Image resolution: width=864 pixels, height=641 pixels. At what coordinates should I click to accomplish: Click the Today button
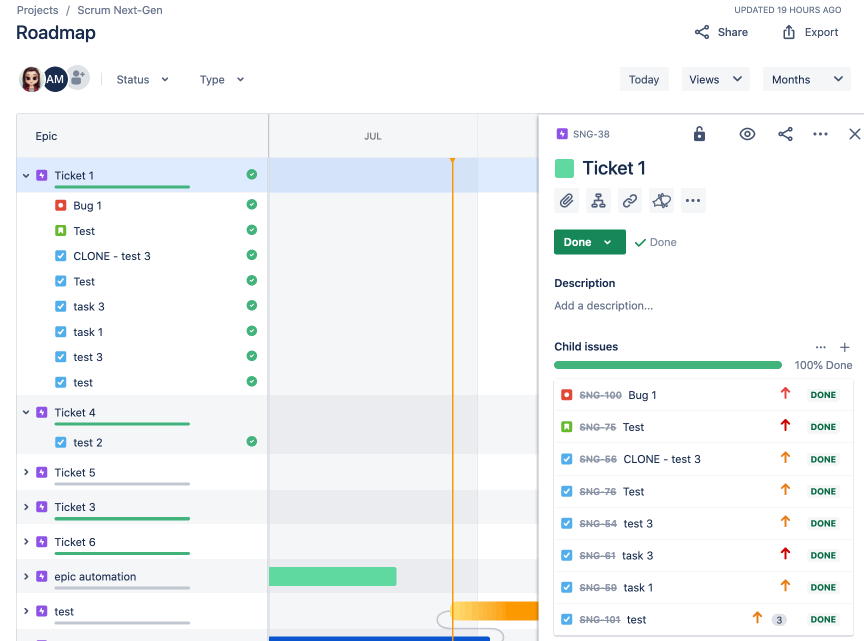pos(644,78)
